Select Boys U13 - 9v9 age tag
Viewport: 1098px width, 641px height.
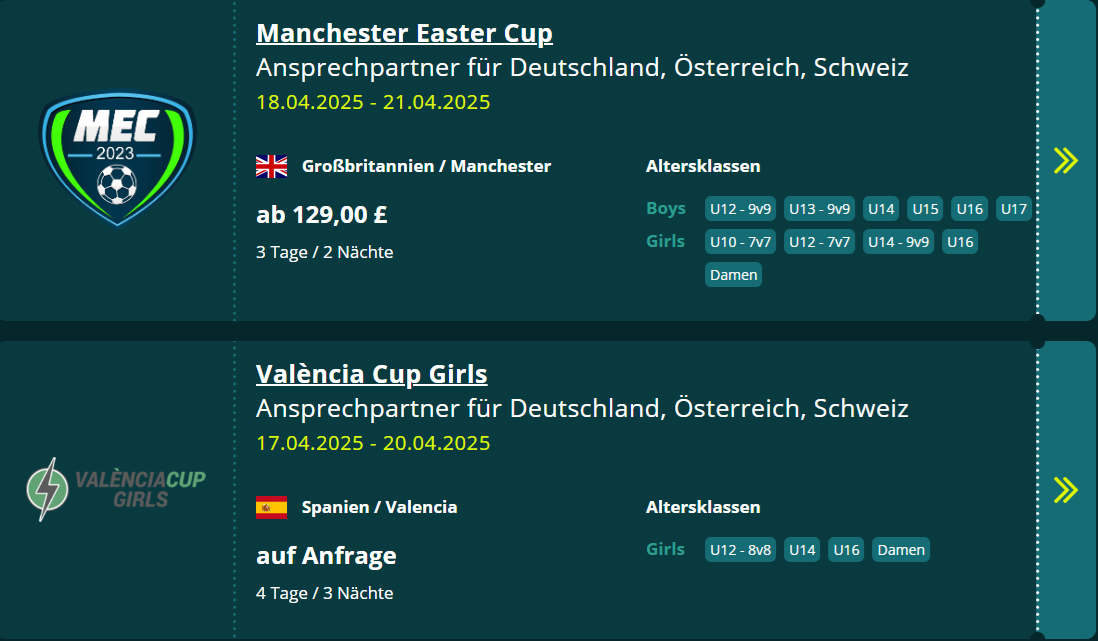[x=819, y=209]
